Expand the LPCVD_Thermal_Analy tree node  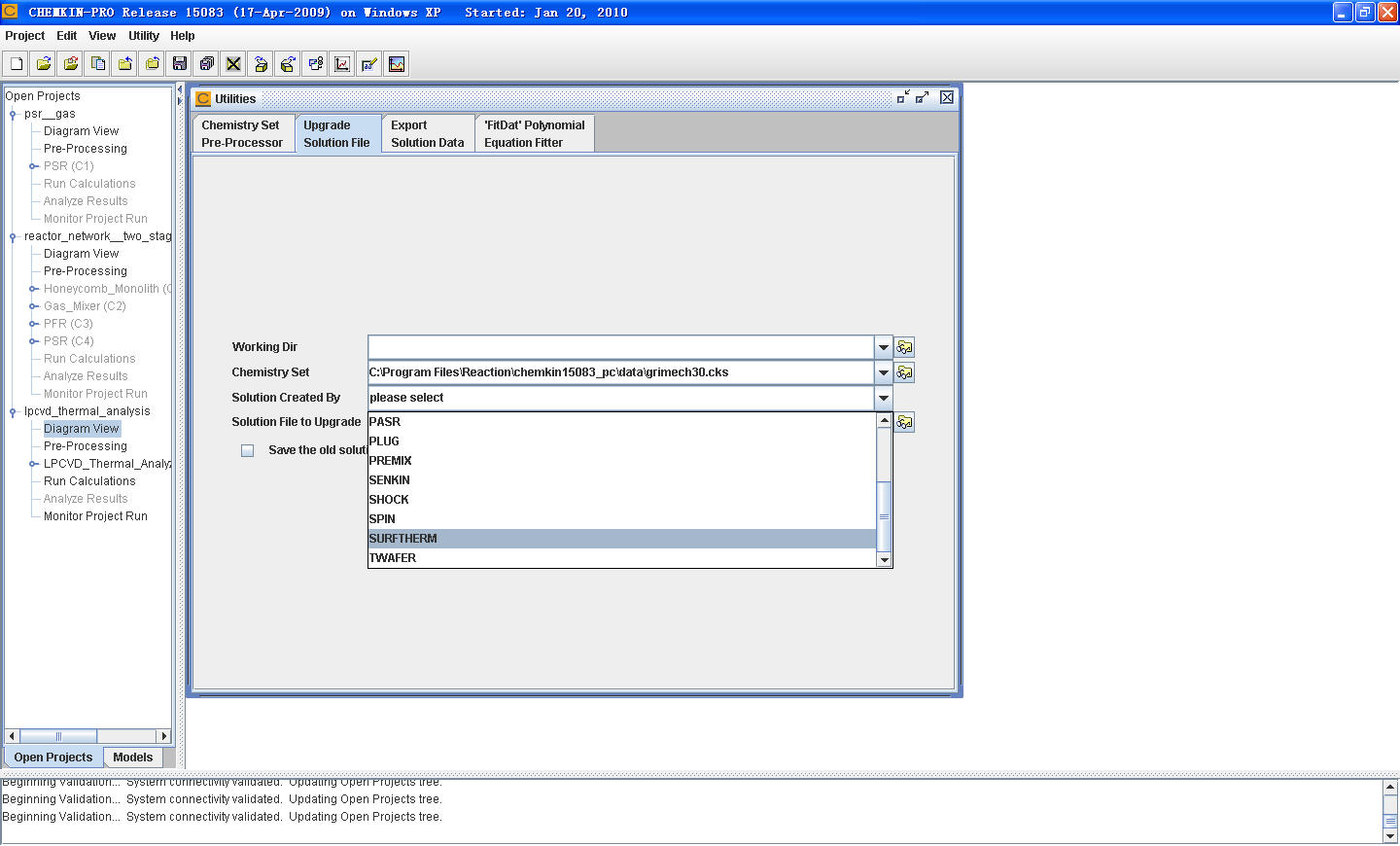pos(33,464)
